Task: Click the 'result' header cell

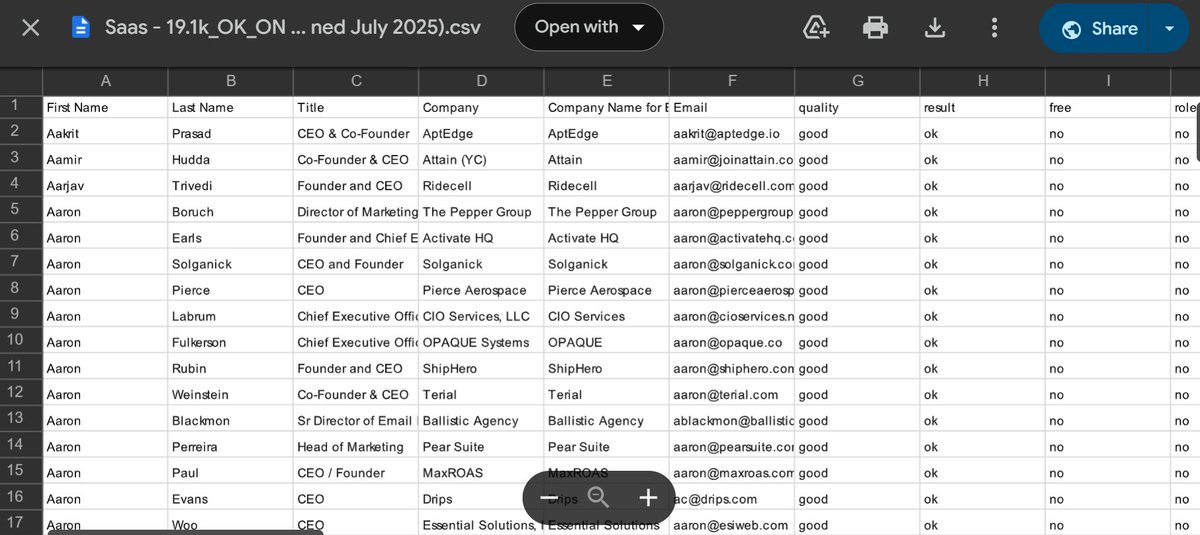Action: pyautogui.click(x=982, y=107)
